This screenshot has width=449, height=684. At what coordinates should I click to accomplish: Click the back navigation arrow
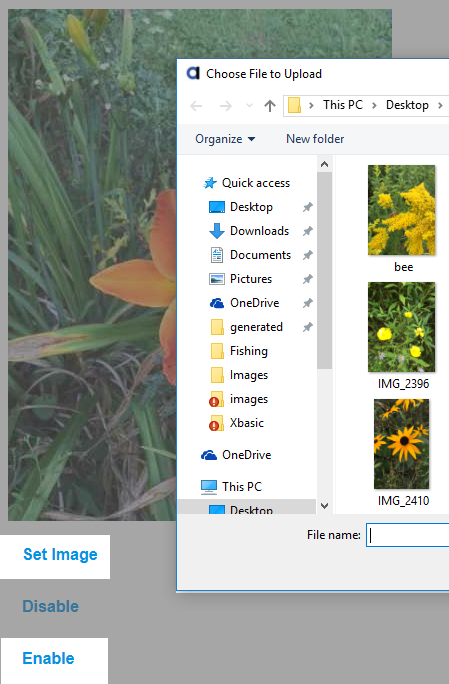click(x=196, y=106)
